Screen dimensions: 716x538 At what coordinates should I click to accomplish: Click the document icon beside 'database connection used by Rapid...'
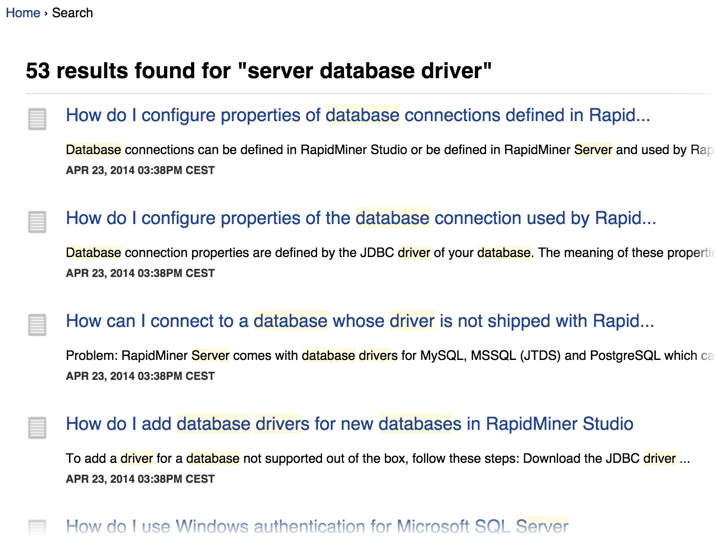[37, 222]
